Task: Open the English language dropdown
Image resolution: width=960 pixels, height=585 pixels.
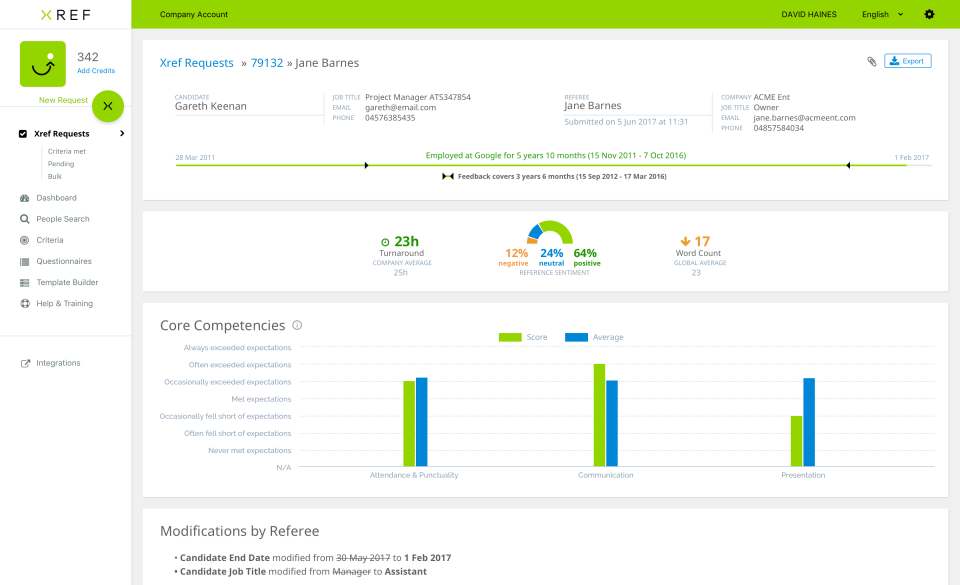Action: click(x=879, y=14)
